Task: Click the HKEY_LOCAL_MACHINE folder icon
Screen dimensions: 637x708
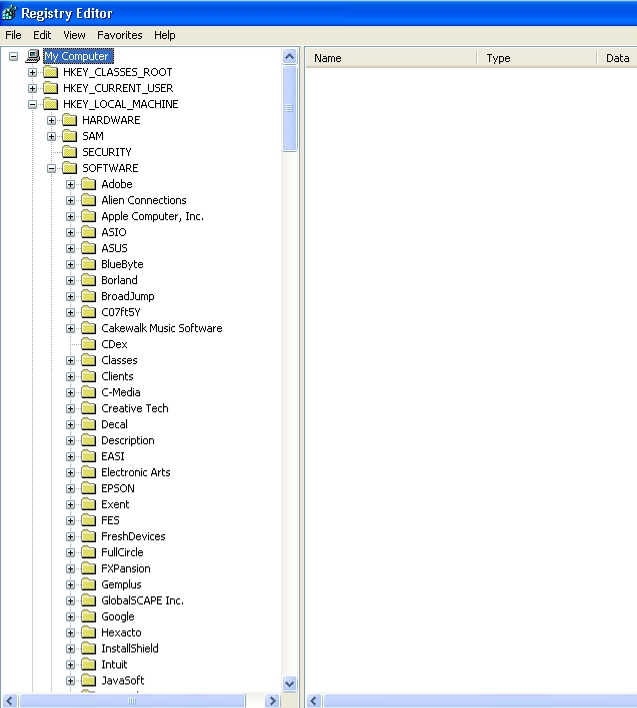Action: click(x=50, y=104)
